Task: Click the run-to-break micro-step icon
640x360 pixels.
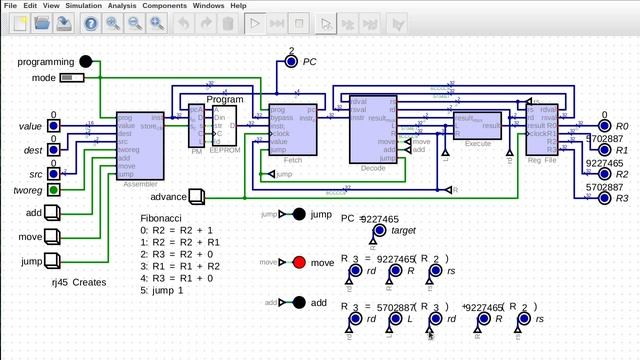Action: (x=370, y=23)
